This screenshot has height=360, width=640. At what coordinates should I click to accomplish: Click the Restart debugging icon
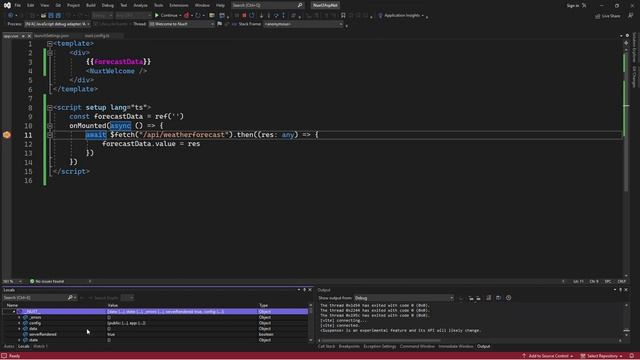[252, 16]
